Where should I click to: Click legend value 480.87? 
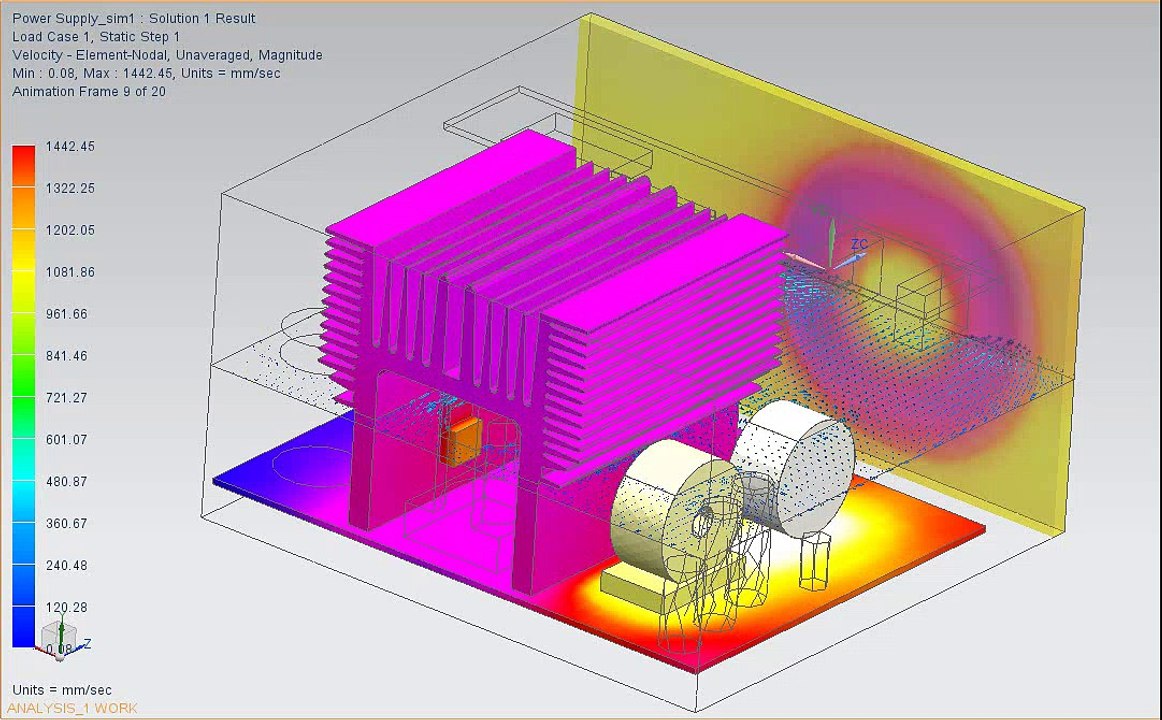pos(67,481)
